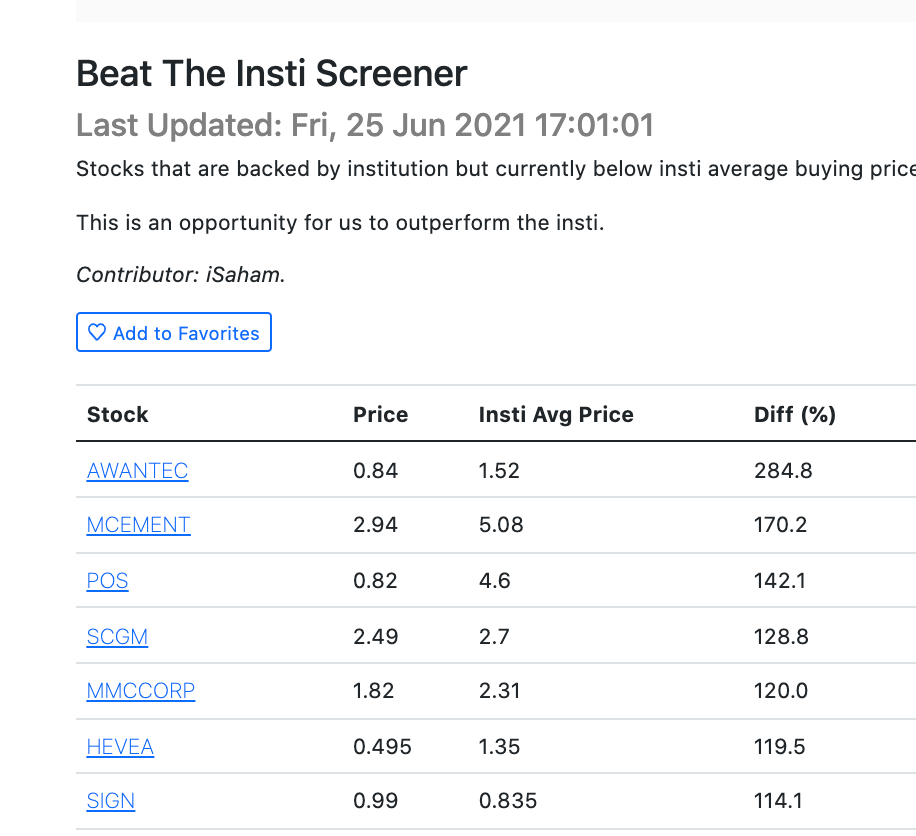Image resolution: width=916 pixels, height=836 pixels.
Task: Sort table by Price column header
Action: pos(380,415)
